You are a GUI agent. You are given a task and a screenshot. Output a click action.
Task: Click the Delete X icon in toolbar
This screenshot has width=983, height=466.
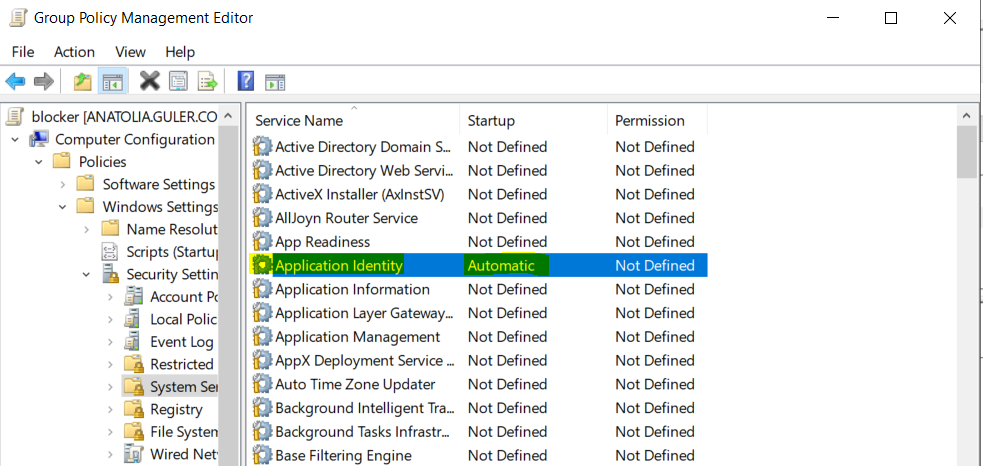click(x=150, y=82)
